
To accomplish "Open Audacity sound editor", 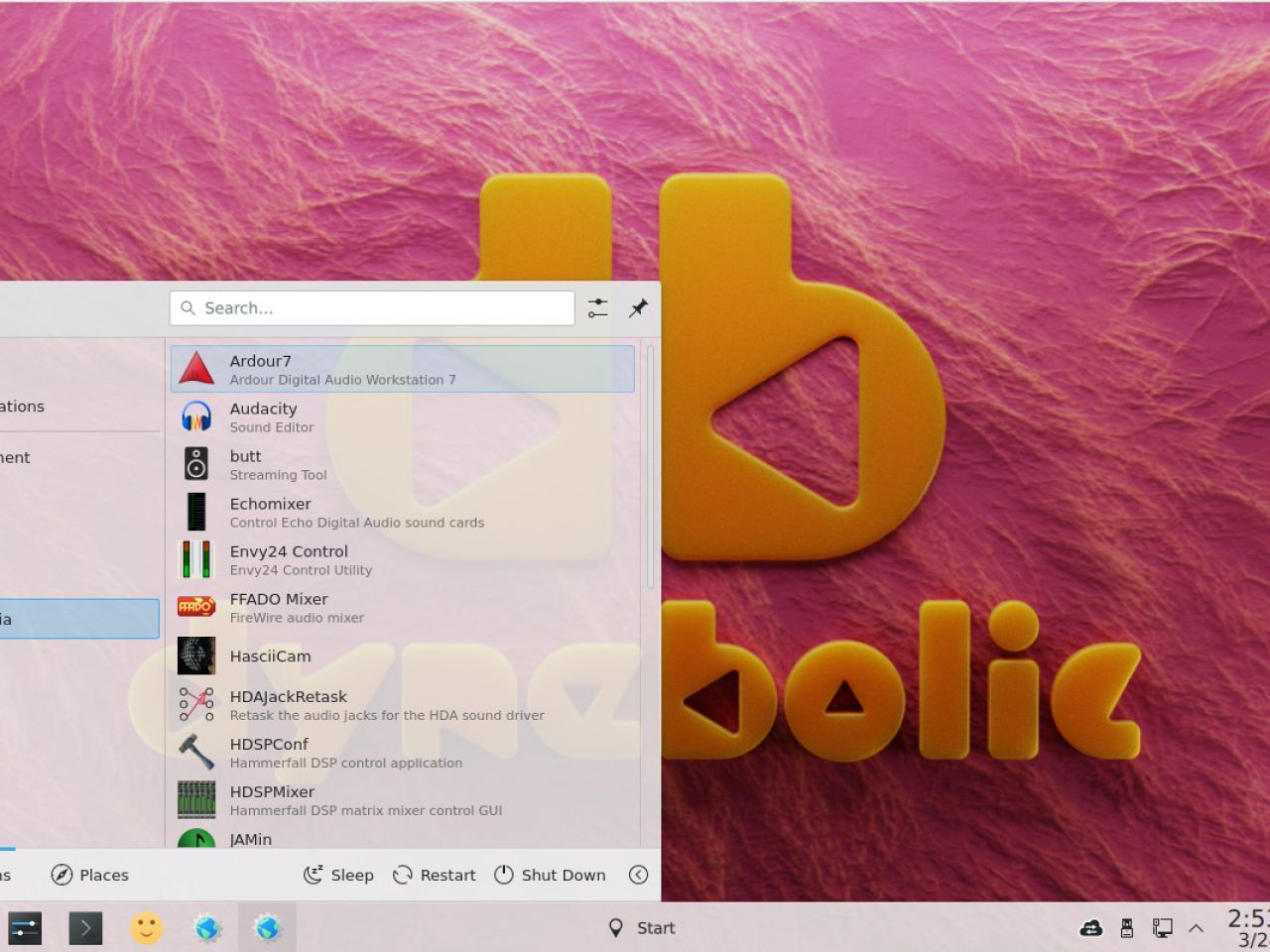I will (402, 416).
